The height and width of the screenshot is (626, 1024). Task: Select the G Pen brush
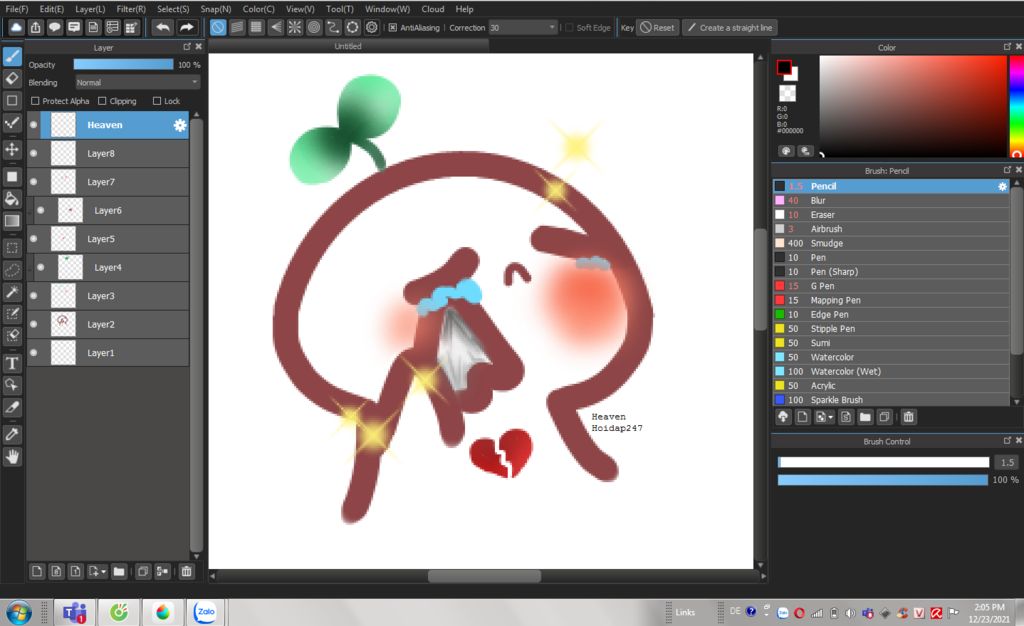[891, 286]
